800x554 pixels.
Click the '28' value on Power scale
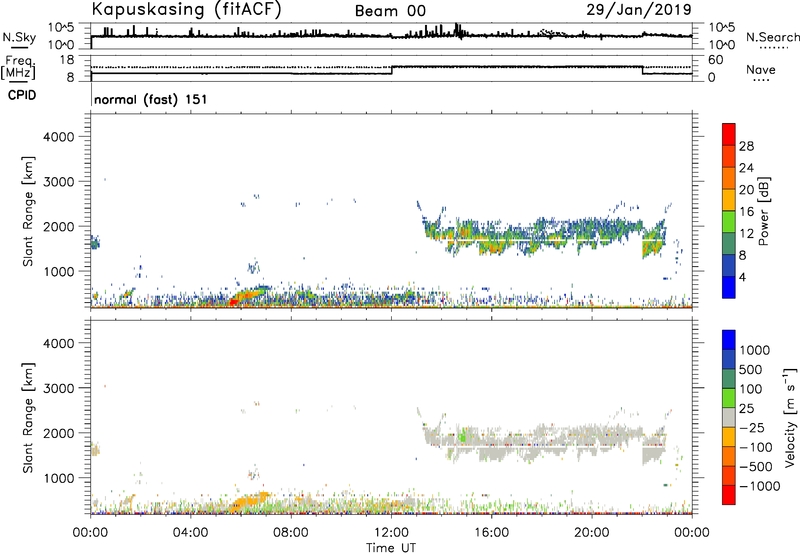(746, 146)
